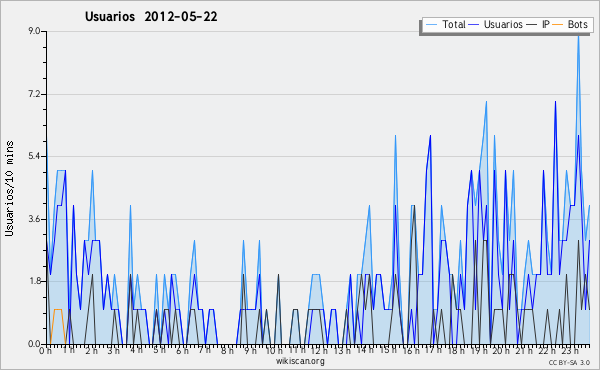Click the dark blue Usuarios legend line

coord(474,25)
